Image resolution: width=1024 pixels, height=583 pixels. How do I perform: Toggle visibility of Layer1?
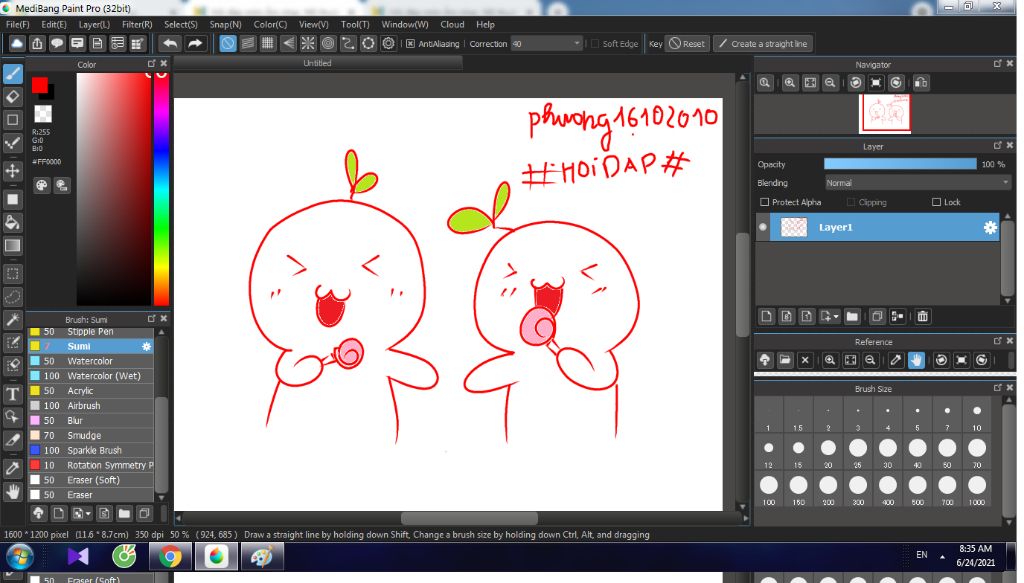pyautogui.click(x=762, y=227)
